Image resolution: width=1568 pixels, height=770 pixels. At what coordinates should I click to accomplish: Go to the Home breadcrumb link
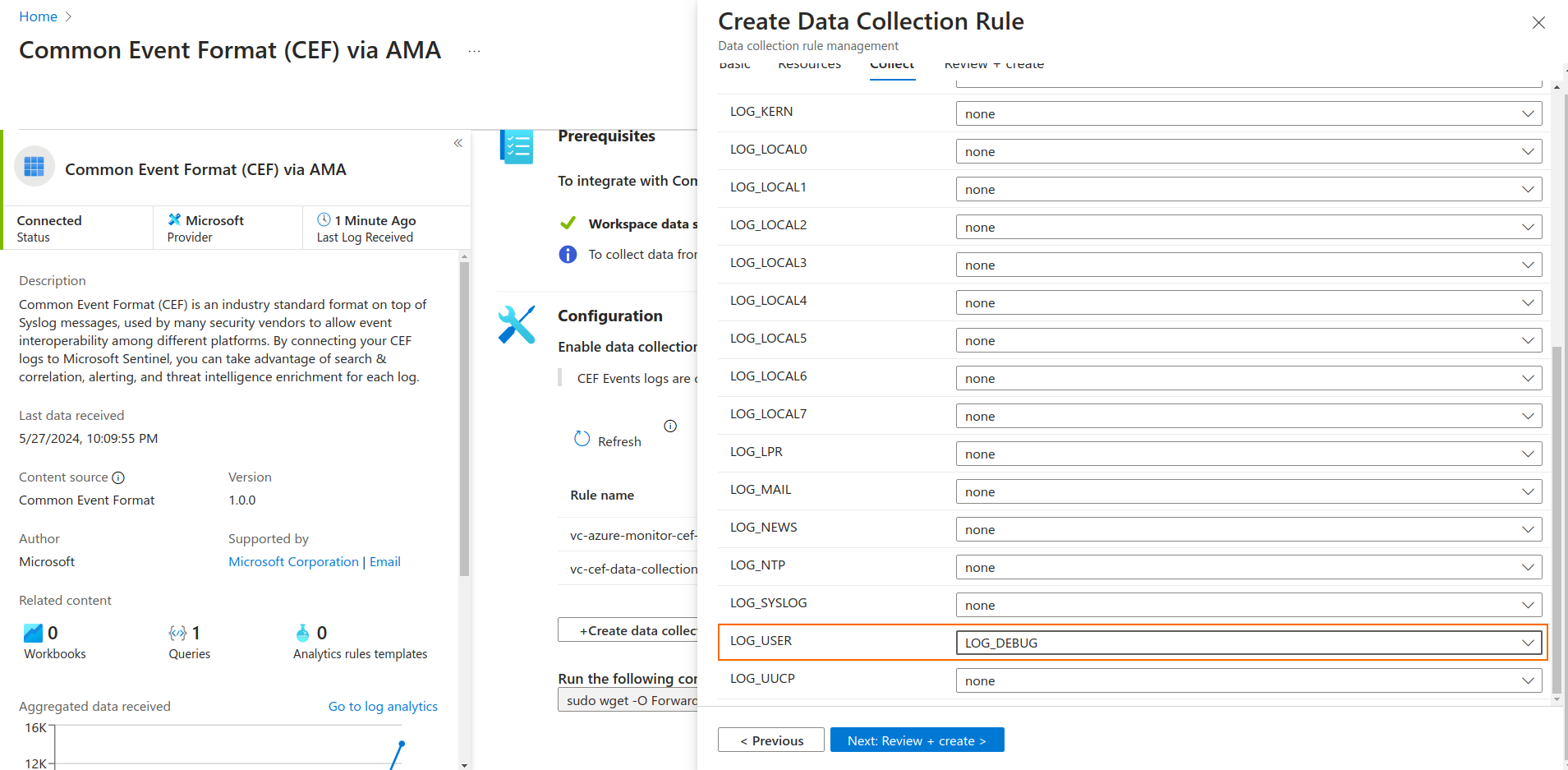[x=38, y=16]
